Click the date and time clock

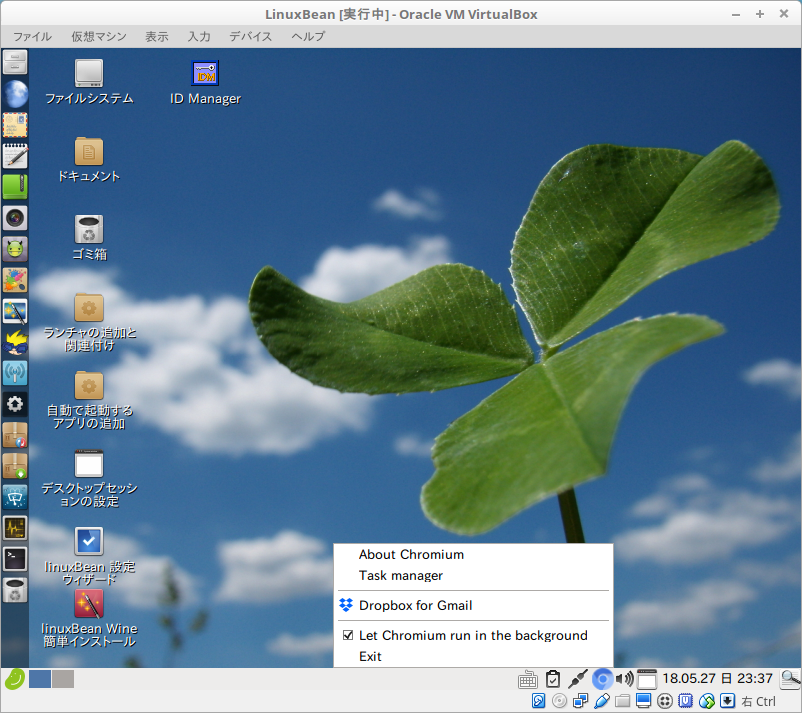pyautogui.click(x=717, y=679)
